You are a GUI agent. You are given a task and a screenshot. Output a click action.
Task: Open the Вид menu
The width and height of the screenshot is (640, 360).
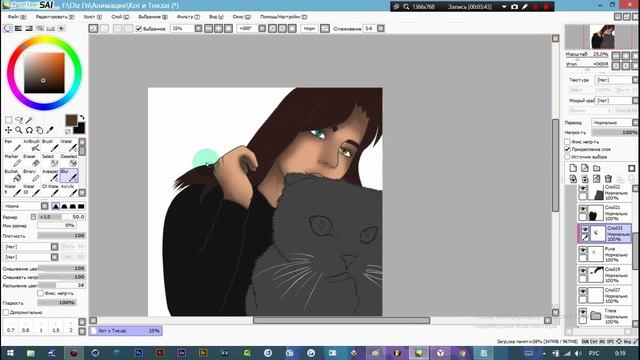click(216, 17)
